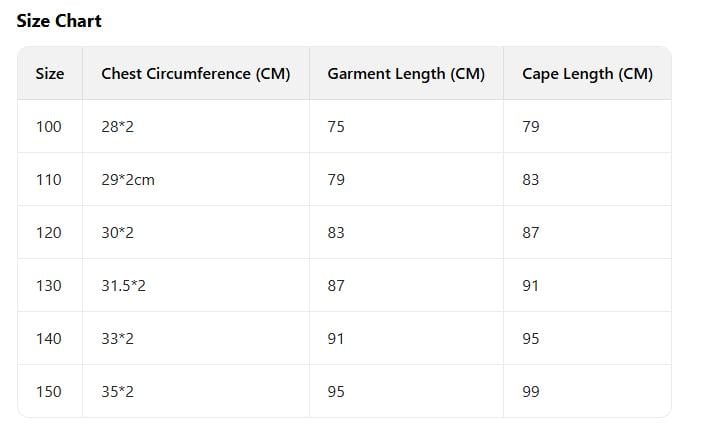Click the 28*2 chest value
Image resolution: width=703 pixels, height=426 pixels.
click(118, 127)
